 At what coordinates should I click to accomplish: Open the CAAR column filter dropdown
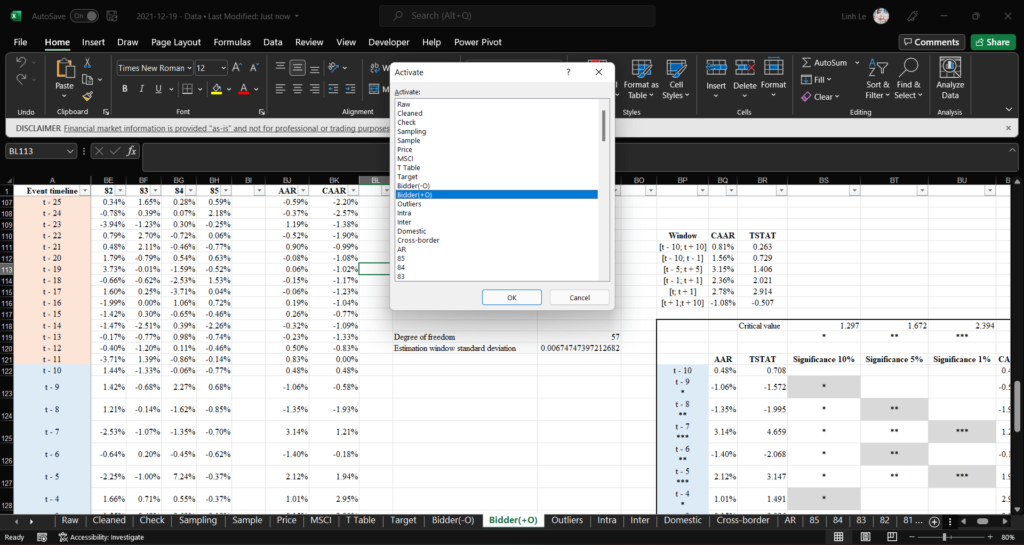(353, 191)
